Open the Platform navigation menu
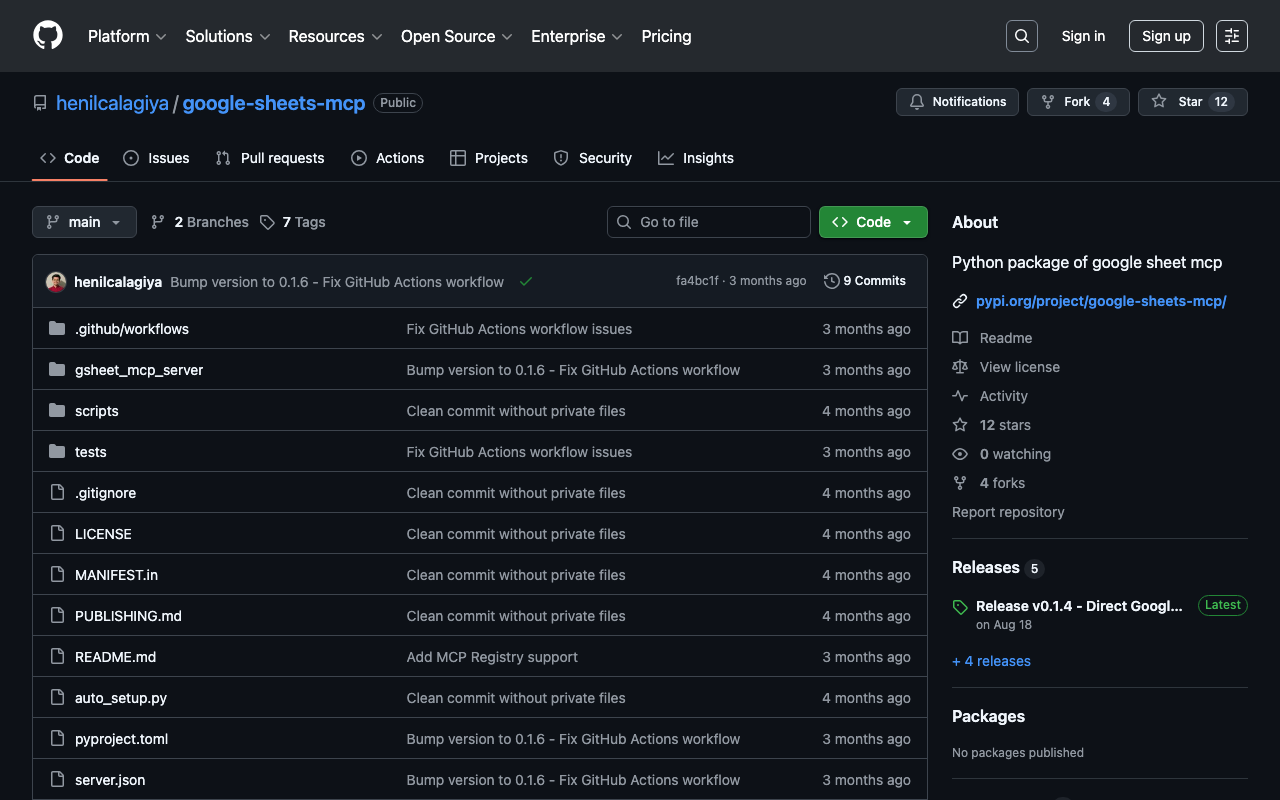The height and width of the screenshot is (800, 1280). pos(127,36)
